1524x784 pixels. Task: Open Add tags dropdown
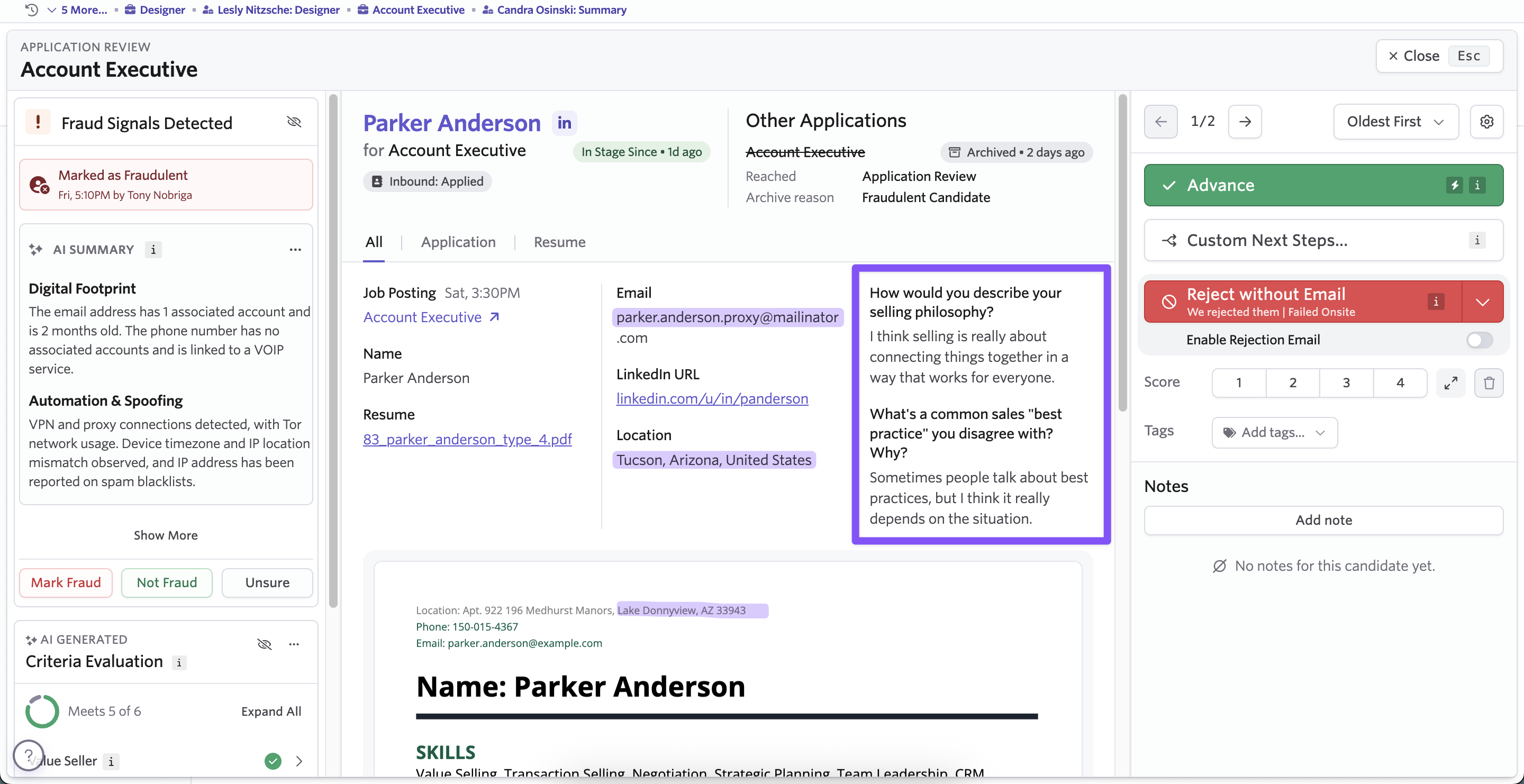click(x=1274, y=432)
